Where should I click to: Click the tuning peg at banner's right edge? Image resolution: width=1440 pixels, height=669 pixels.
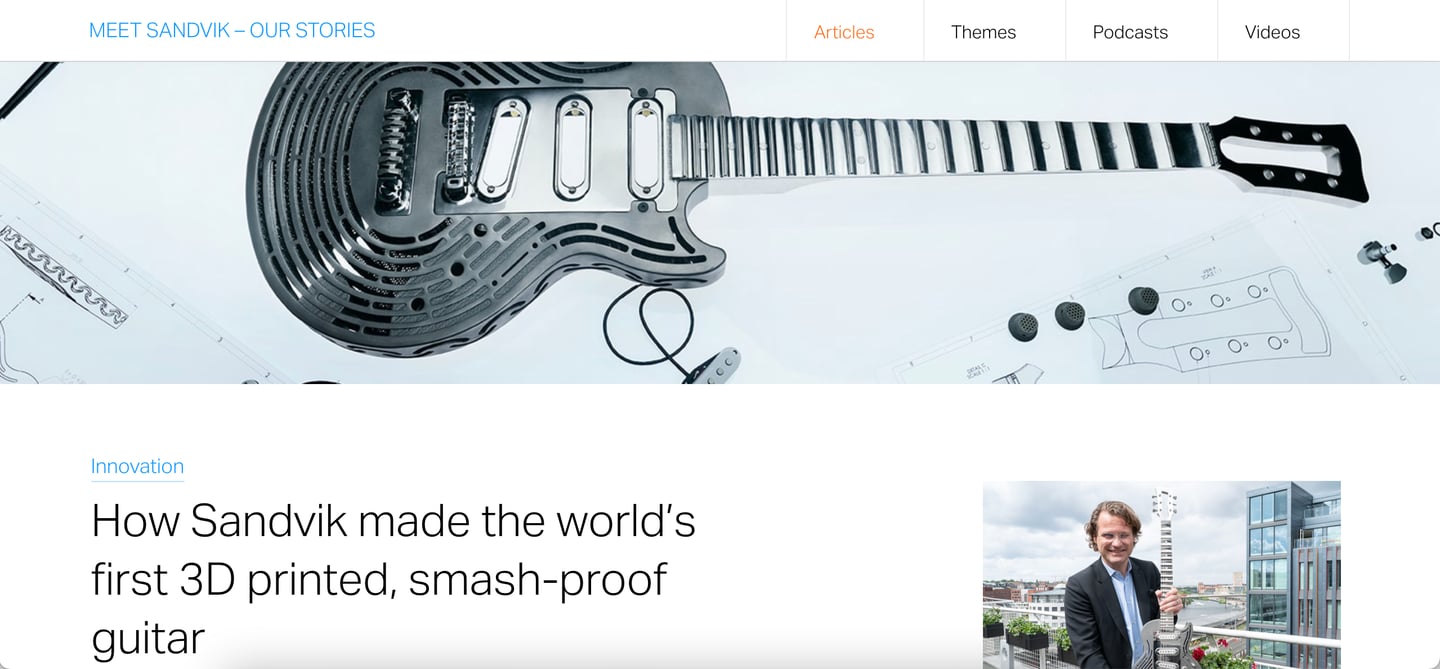click(x=1383, y=259)
